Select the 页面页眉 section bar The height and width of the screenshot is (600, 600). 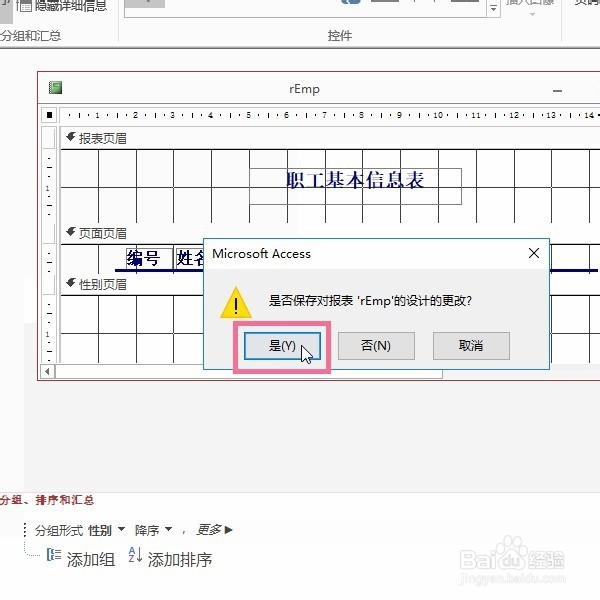point(330,233)
